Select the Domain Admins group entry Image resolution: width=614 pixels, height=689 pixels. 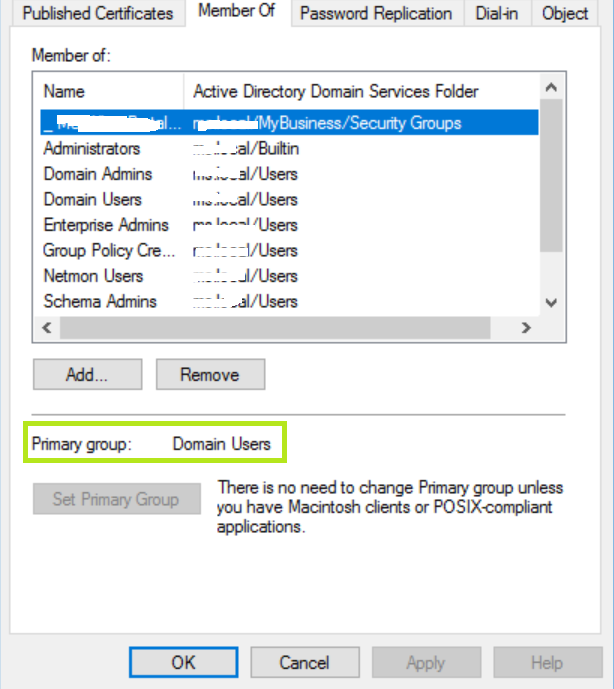tap(92, 174)
